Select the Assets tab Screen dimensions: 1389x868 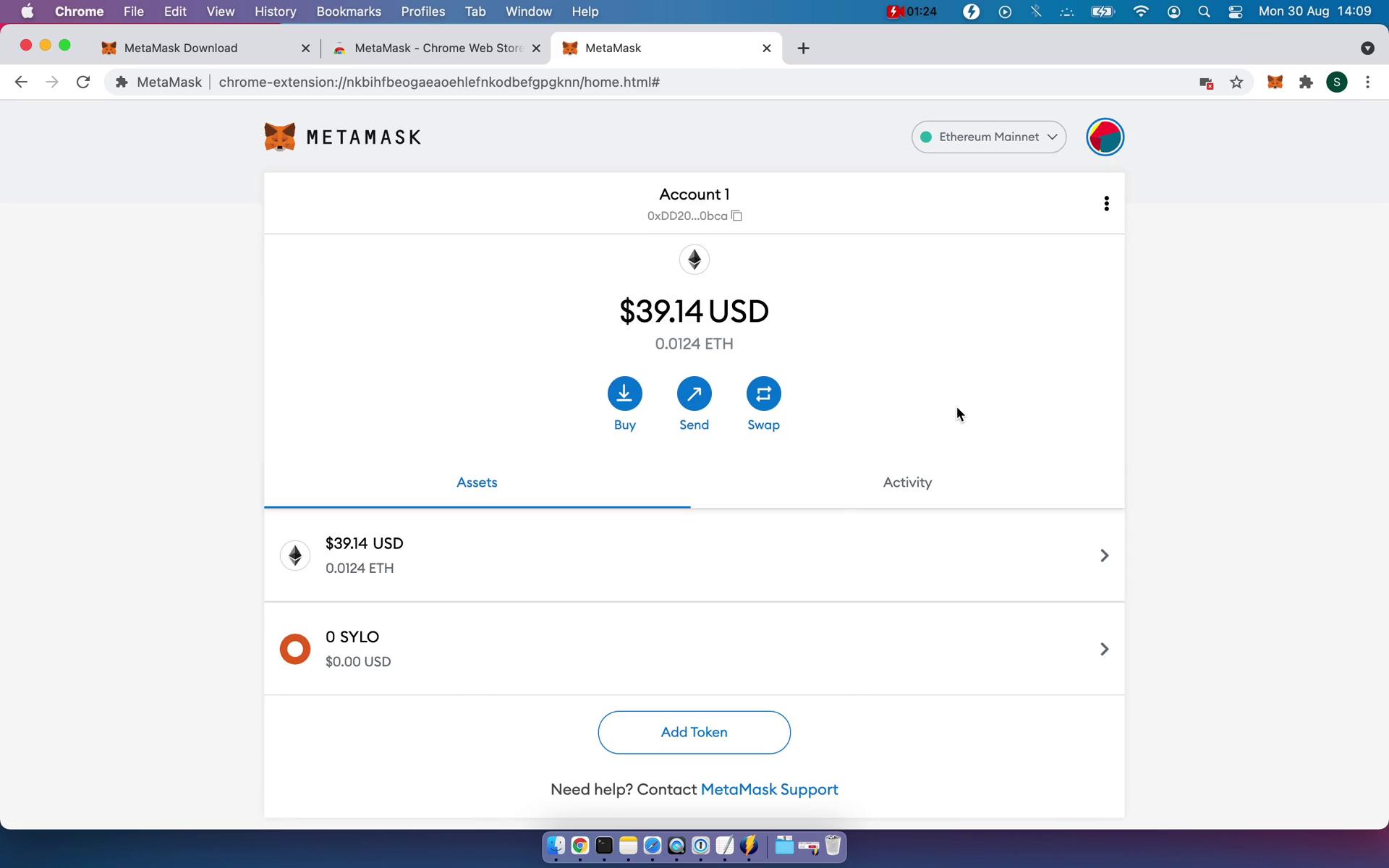476,482
